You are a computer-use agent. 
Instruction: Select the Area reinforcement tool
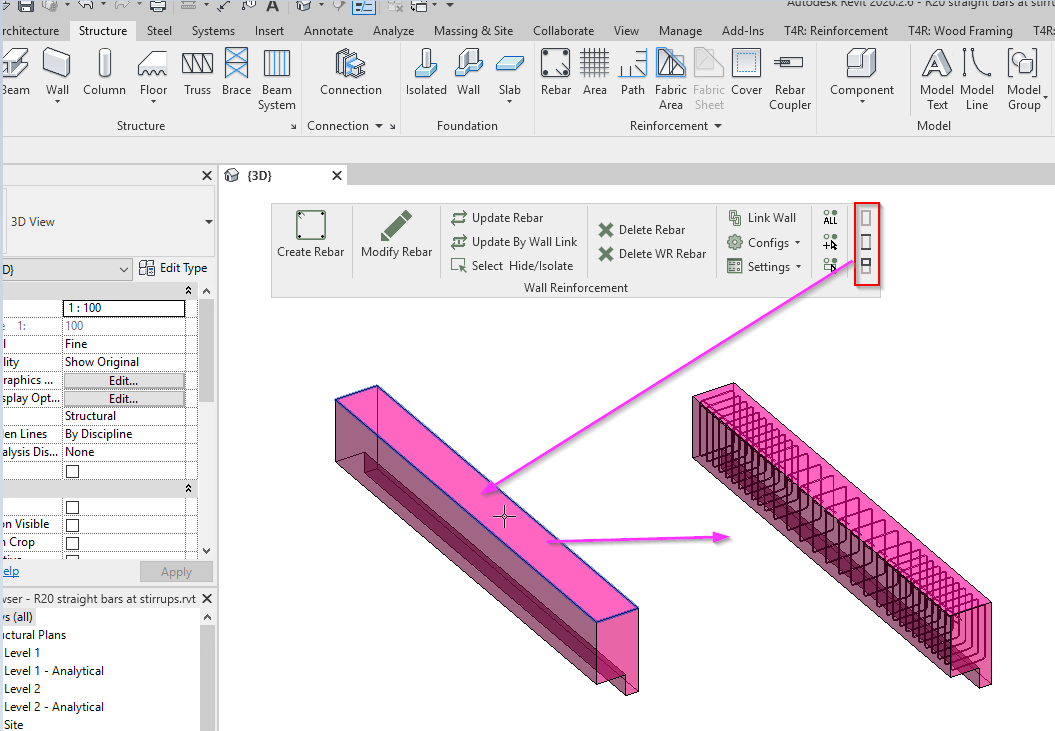[x=595, y=72]
